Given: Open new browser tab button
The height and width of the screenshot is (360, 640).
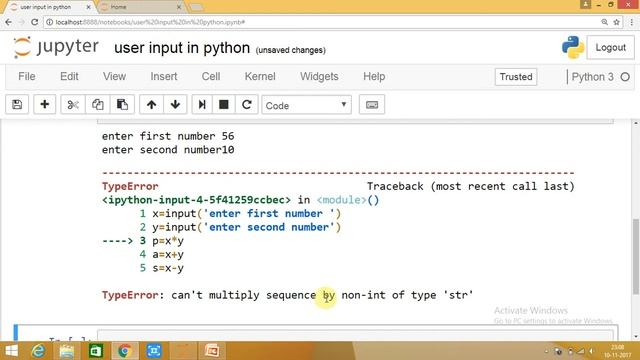Looking at the screenshot, I should pos(196,7).
